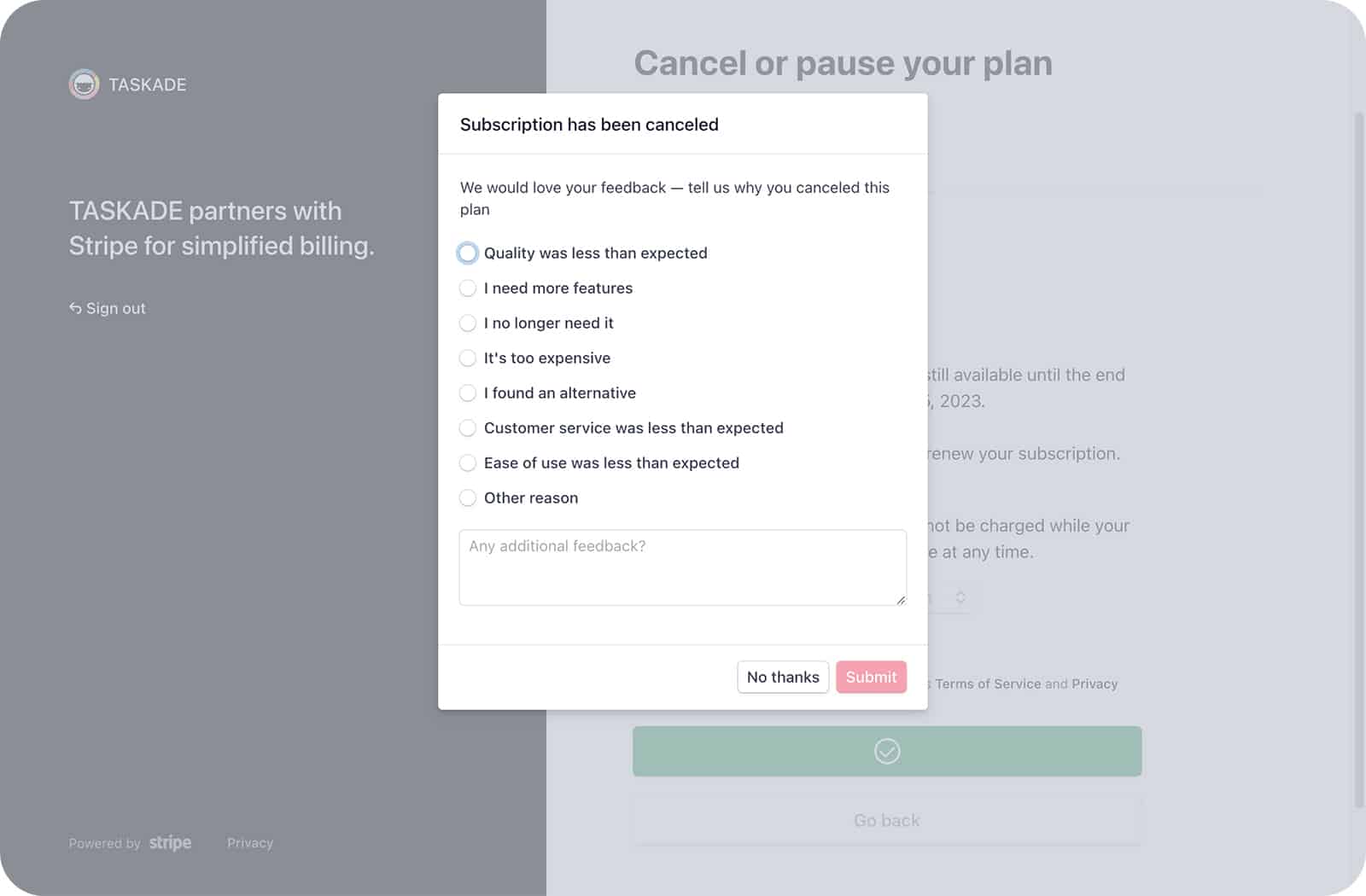Select "I need more features"
The image size is (1366, 896).
point(468,288)
